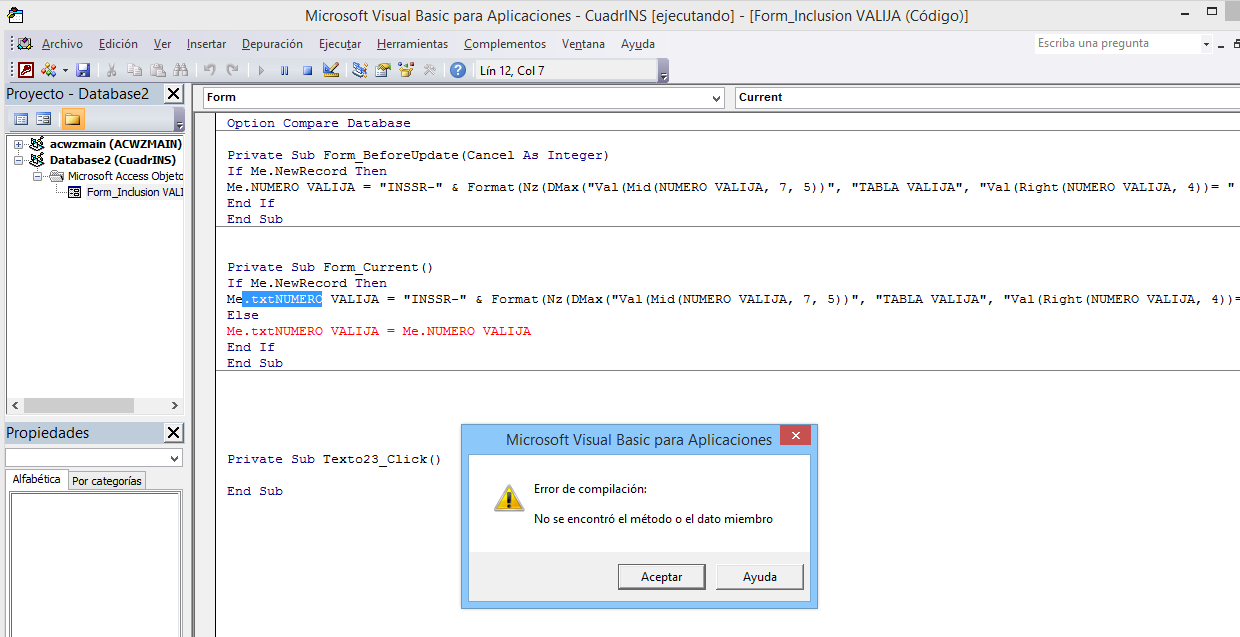Click the Break (pause) icon

click(284, 70)
